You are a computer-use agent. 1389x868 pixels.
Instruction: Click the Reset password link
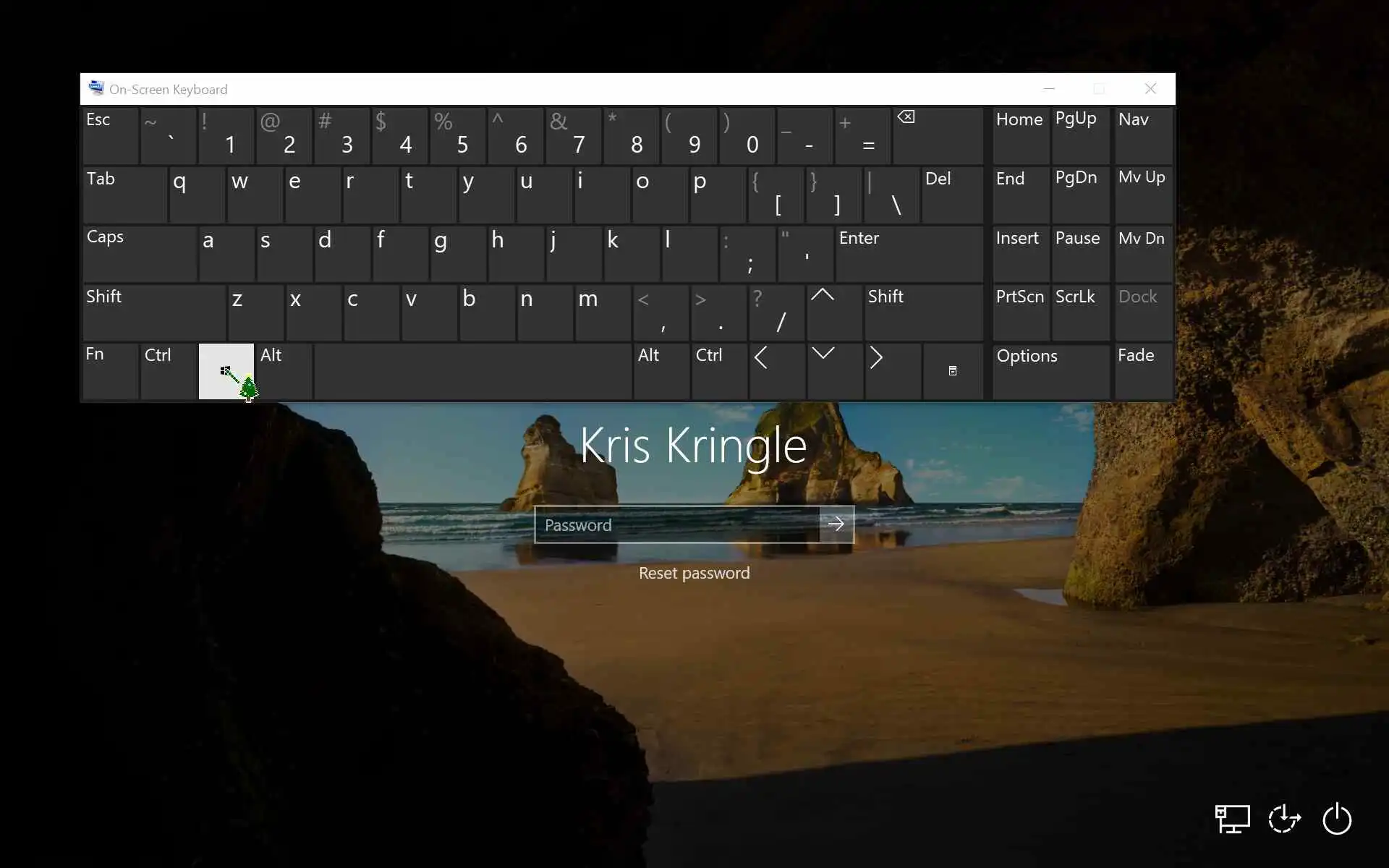[694, 573]
